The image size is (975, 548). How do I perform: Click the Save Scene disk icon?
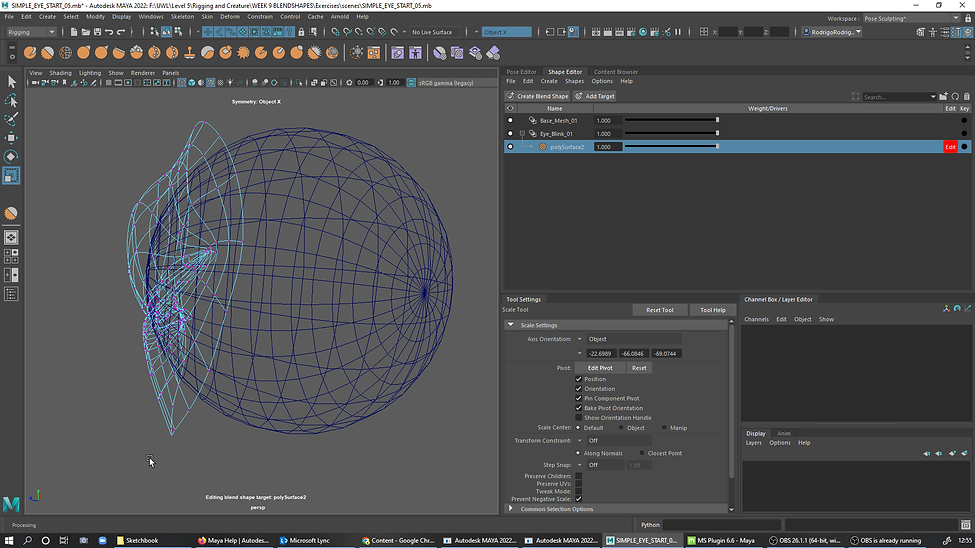pyautogui.click(x=98, y=32)
